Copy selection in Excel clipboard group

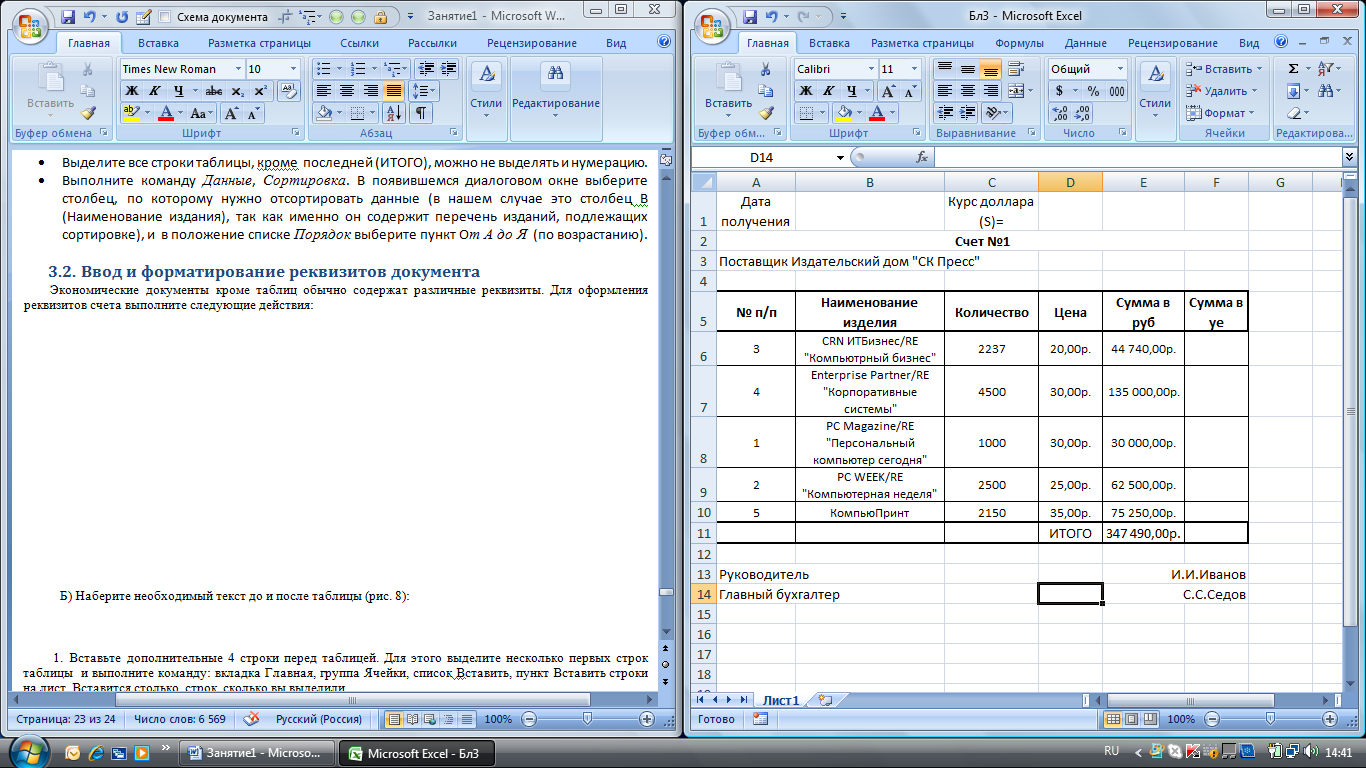766,91
